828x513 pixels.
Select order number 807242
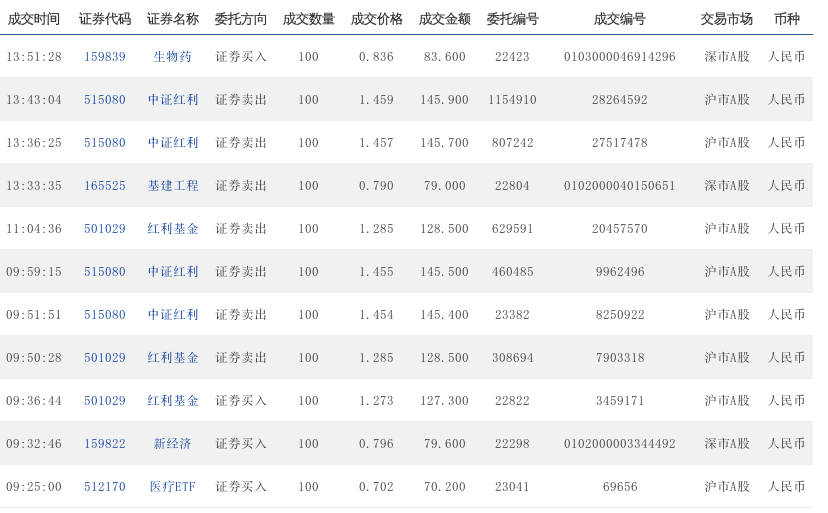[x=512, y=143]
